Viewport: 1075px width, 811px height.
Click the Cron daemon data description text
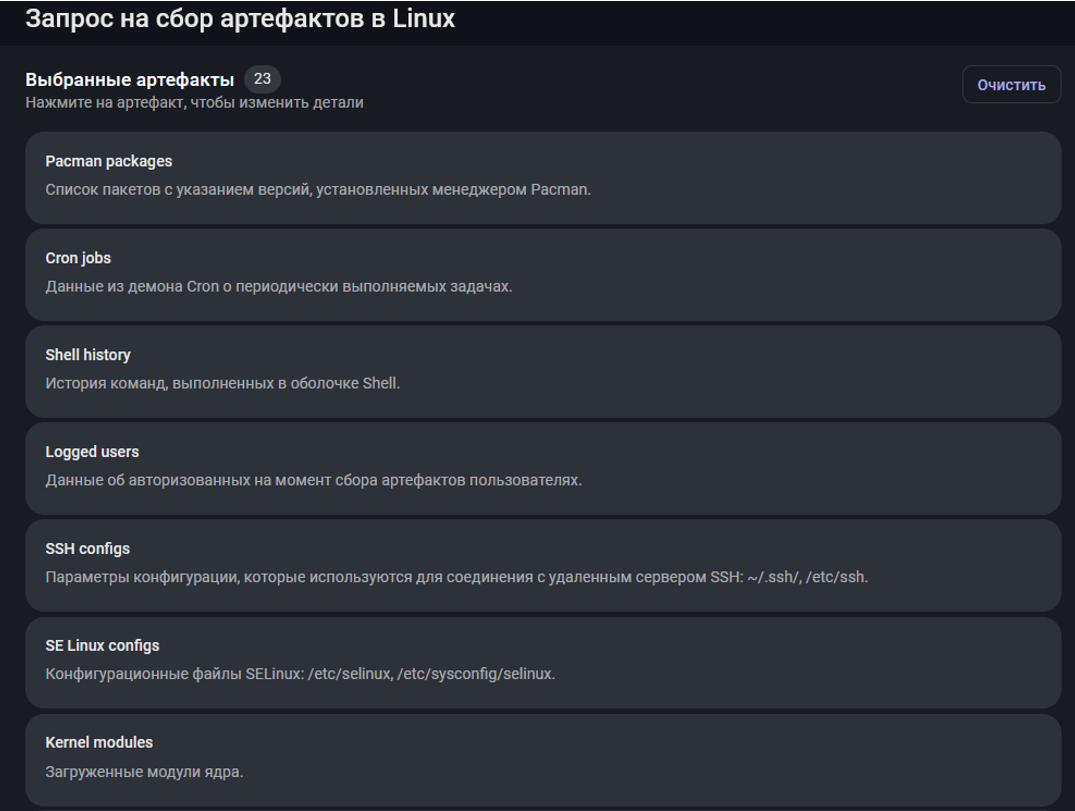(278, 286)
